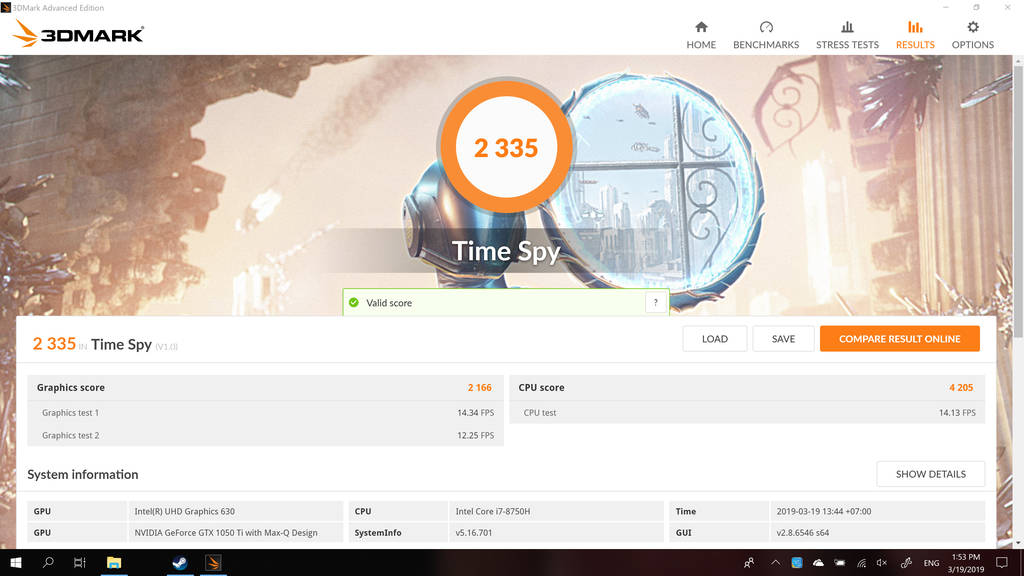This screenshot has width=1024, height=576.
Task: Open Steam from the taskbar
Action: pos(179,563)
